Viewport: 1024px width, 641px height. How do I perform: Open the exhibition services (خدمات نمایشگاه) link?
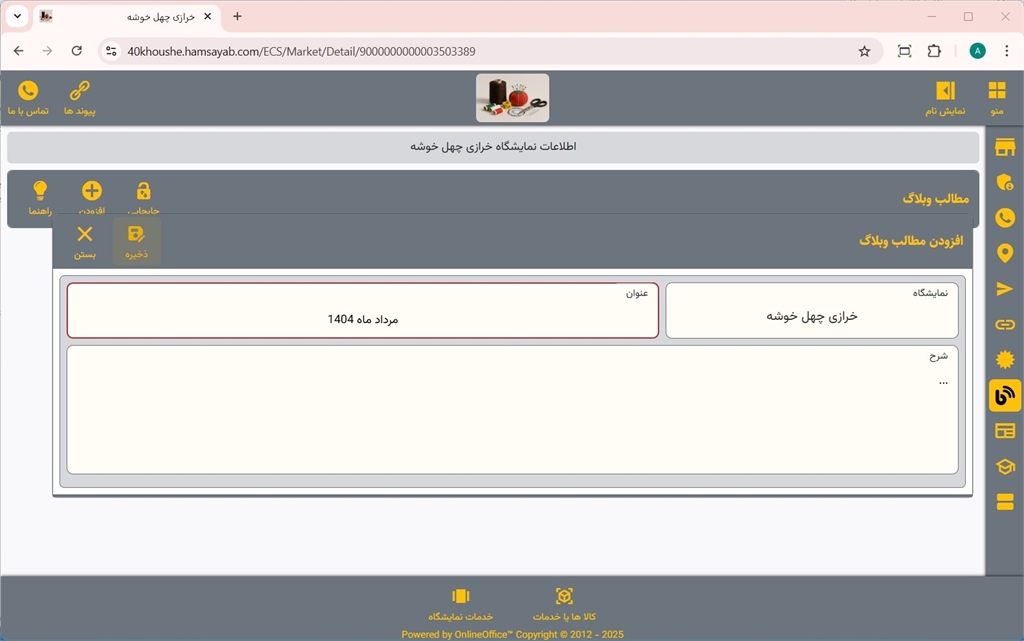461,603
